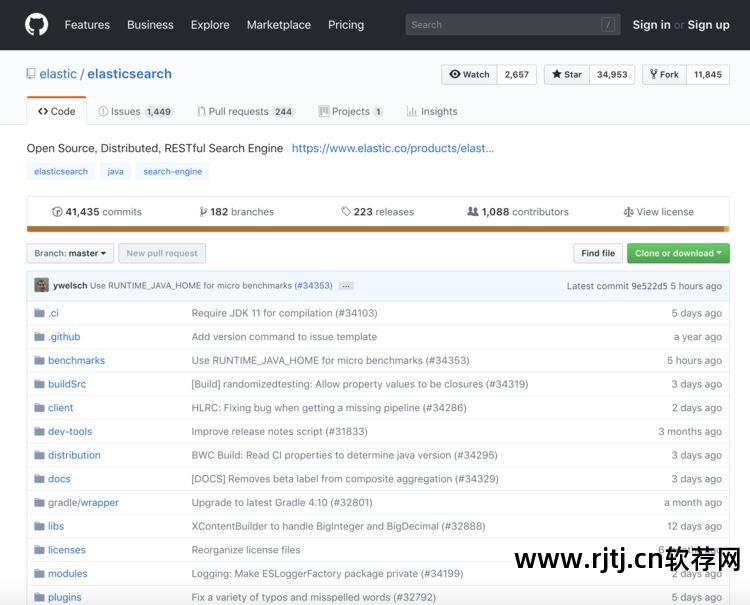The height and width of the screenshot is (605, 750).
Task: Click the language breakdown color bar
Action: tap(378, 229)
